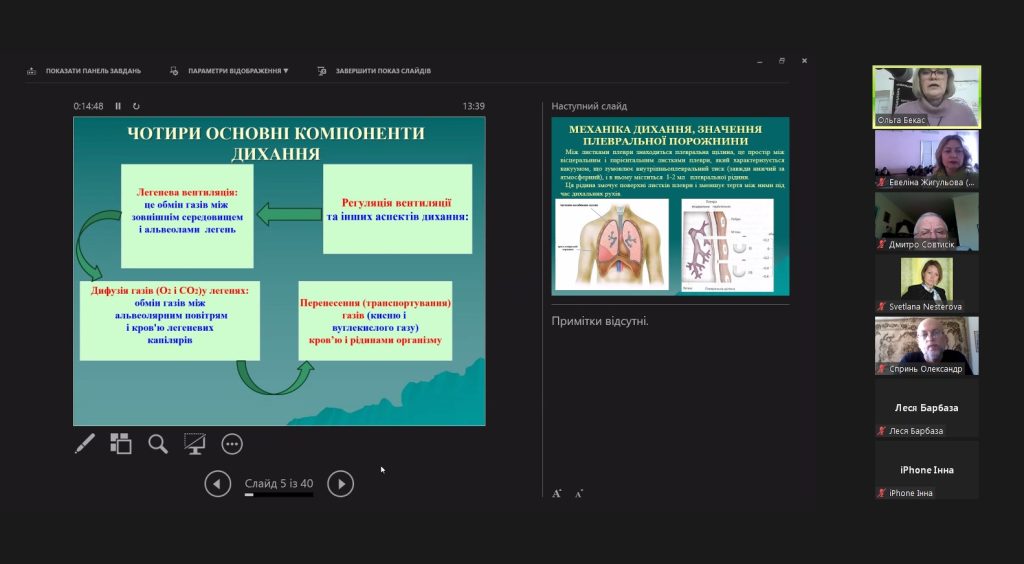1024x564 pixels.
Task: Pause the presentation timer
Action: [x=118, y=106]
